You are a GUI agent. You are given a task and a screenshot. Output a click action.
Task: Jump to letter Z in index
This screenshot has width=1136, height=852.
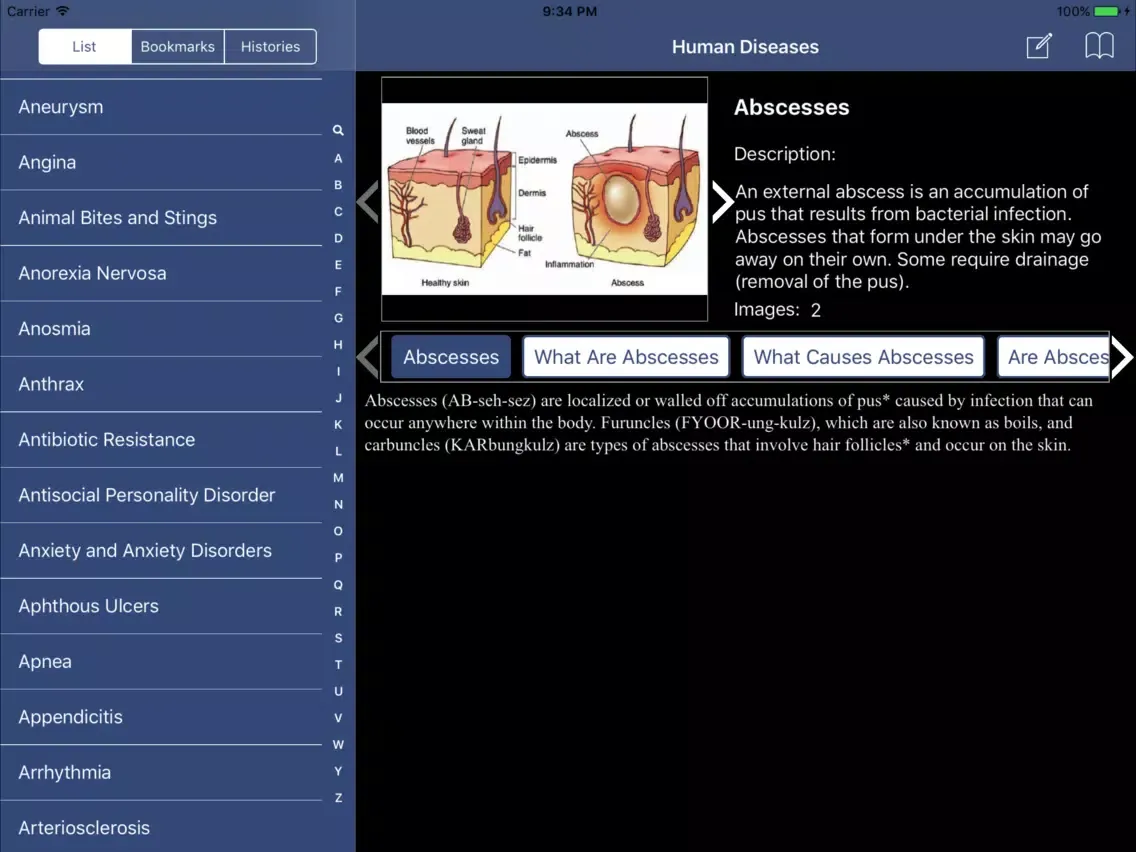tap(338, 798)
